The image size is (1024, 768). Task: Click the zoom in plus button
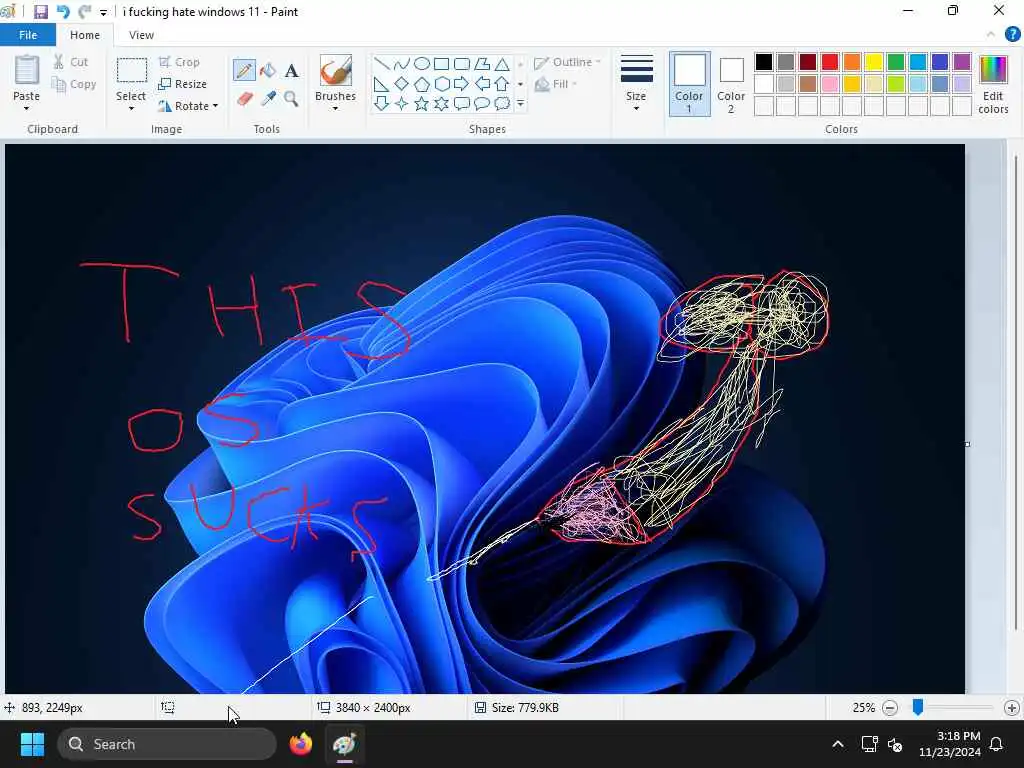(1012, 708)
